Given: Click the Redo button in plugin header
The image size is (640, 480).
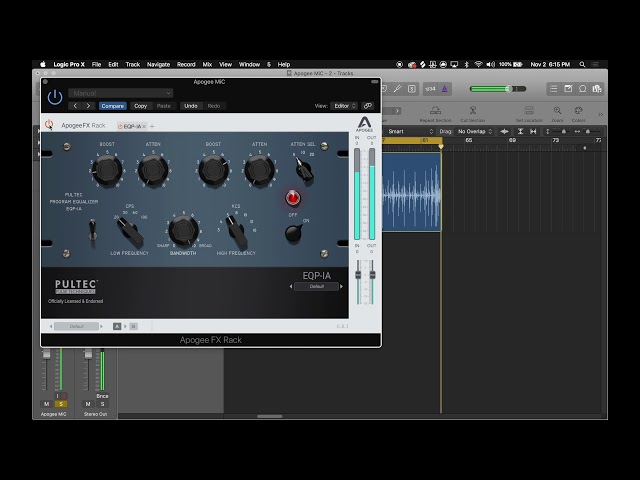Looking at the screenshot, I should [213, 106].
